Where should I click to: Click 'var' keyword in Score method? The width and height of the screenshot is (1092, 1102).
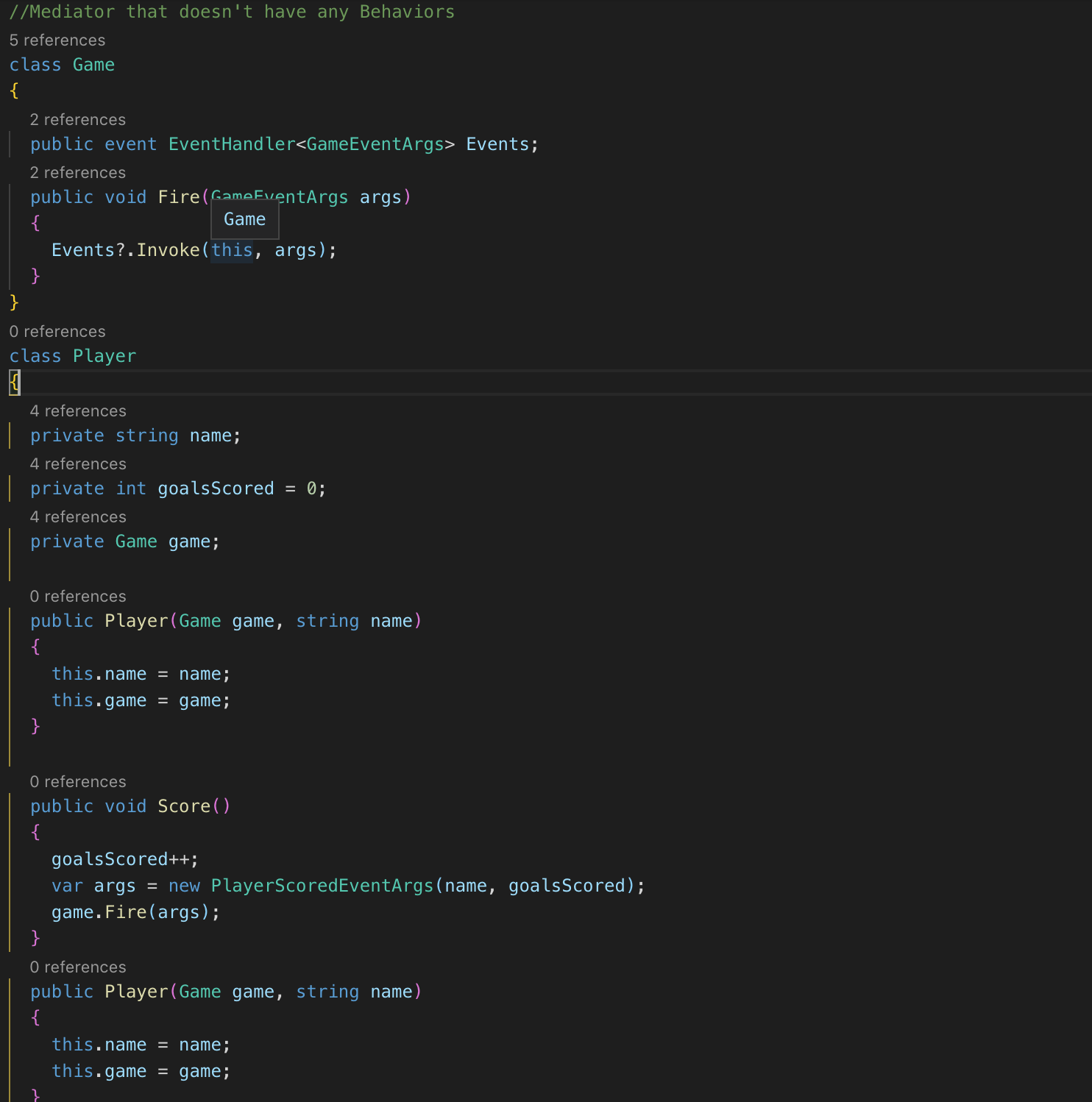pyautogui.click(x=67, y=886)
